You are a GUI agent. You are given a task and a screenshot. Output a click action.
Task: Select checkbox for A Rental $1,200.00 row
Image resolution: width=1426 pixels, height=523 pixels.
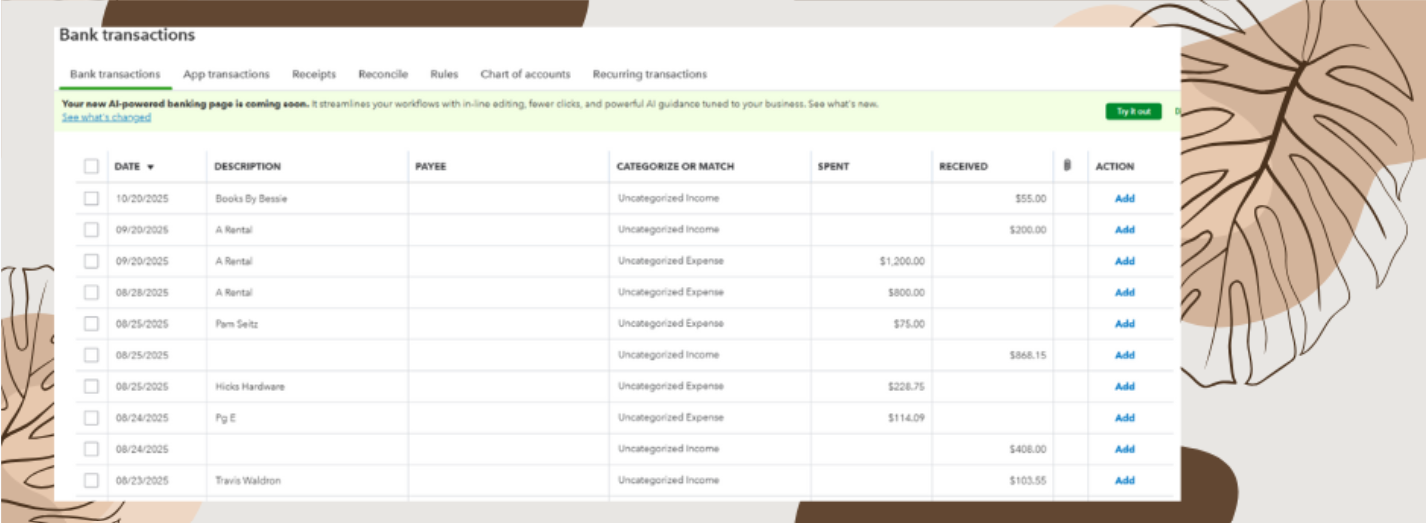[91, 261]
